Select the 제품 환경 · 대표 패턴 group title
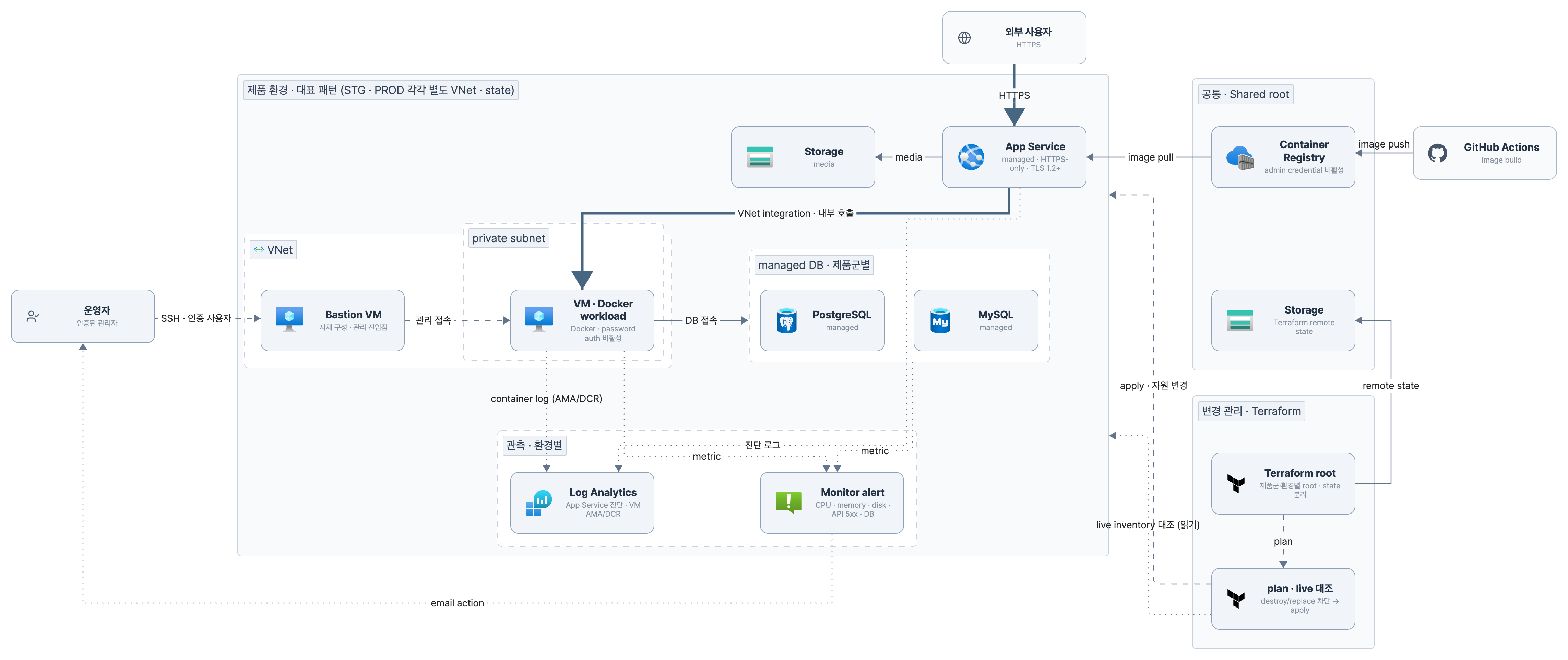 click(380, 90)
